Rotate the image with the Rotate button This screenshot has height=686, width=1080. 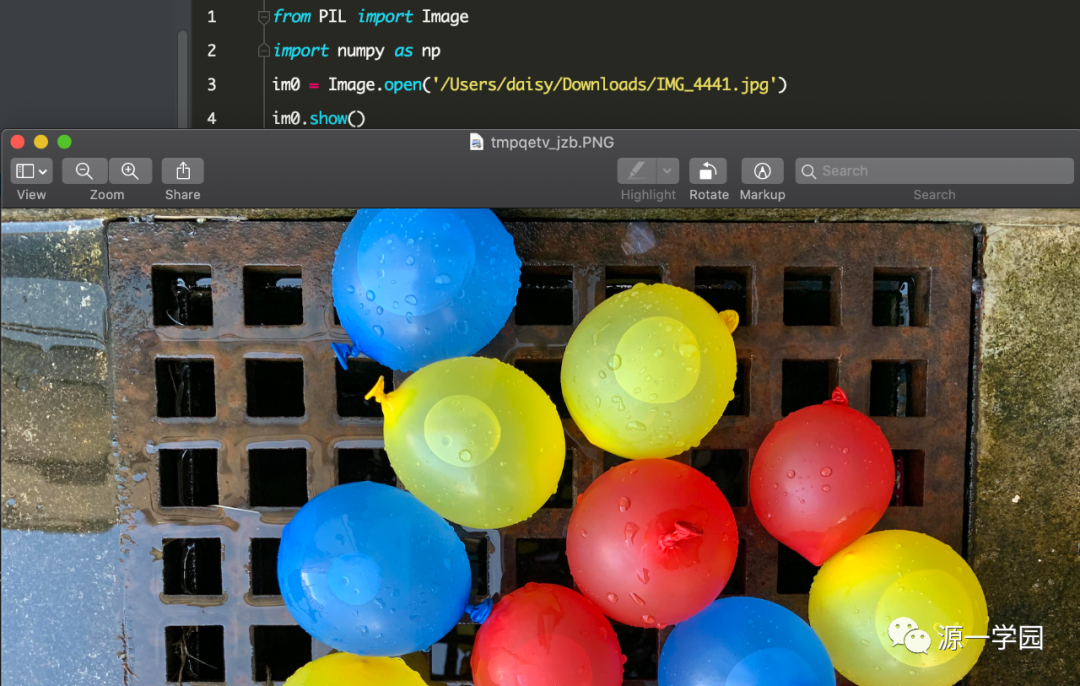tap(708, 171)
